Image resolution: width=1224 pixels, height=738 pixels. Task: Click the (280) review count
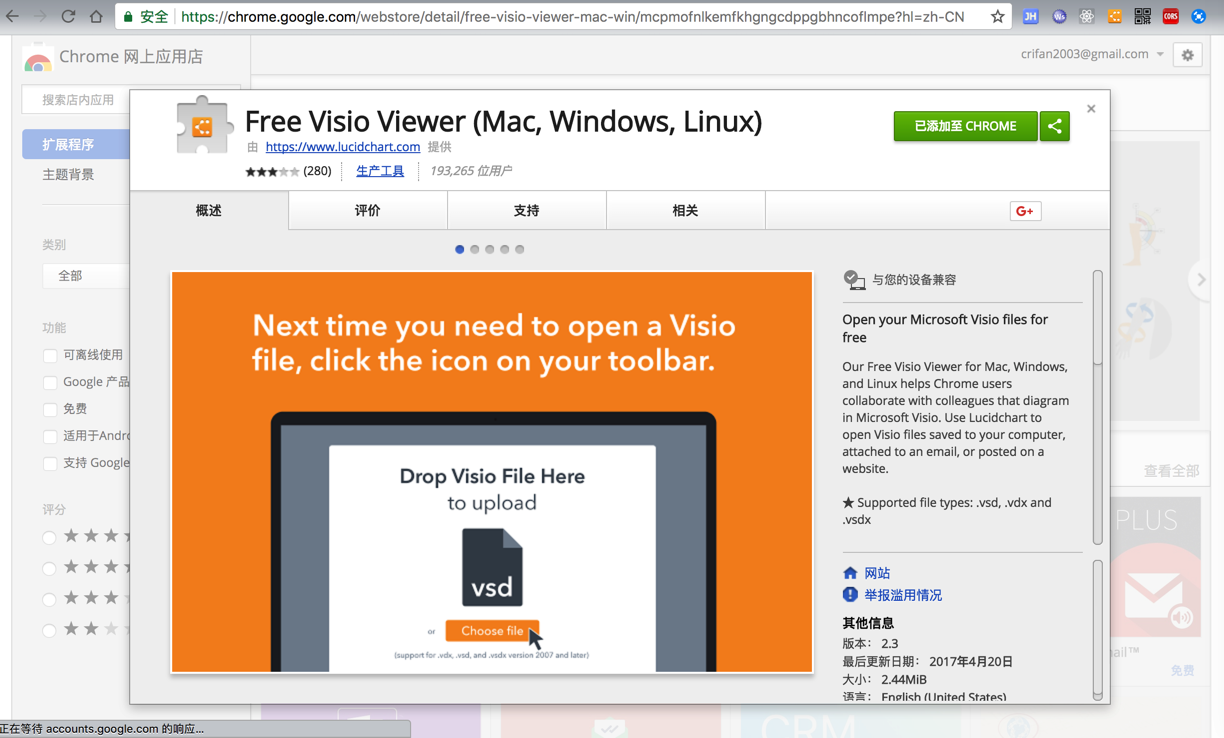click(x=317, y=171)
